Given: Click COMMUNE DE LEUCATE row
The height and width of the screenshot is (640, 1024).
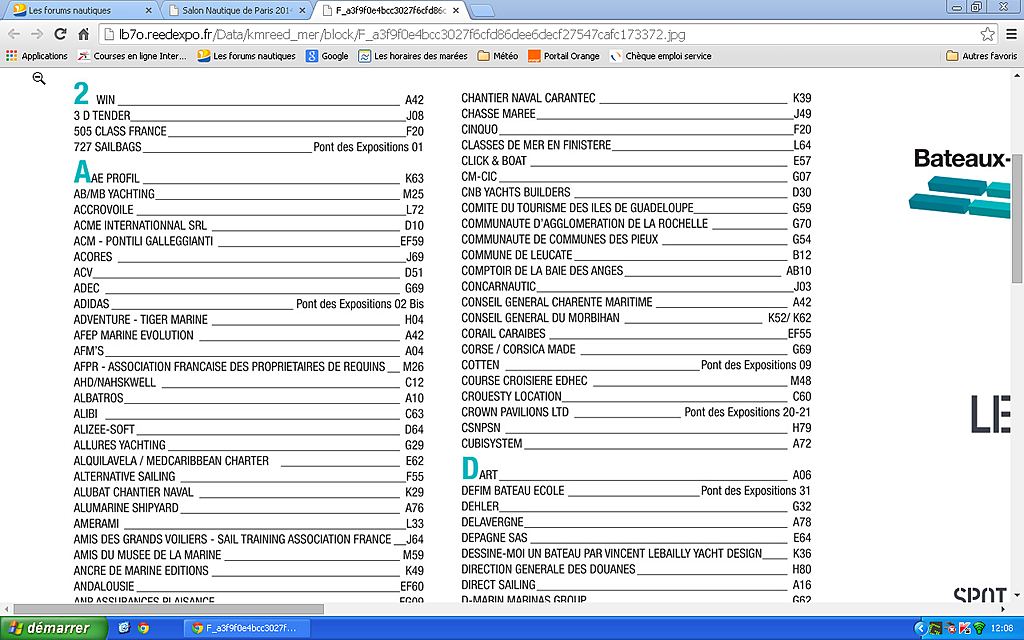Looking at the screenshot, I should [x=636, y=255].
